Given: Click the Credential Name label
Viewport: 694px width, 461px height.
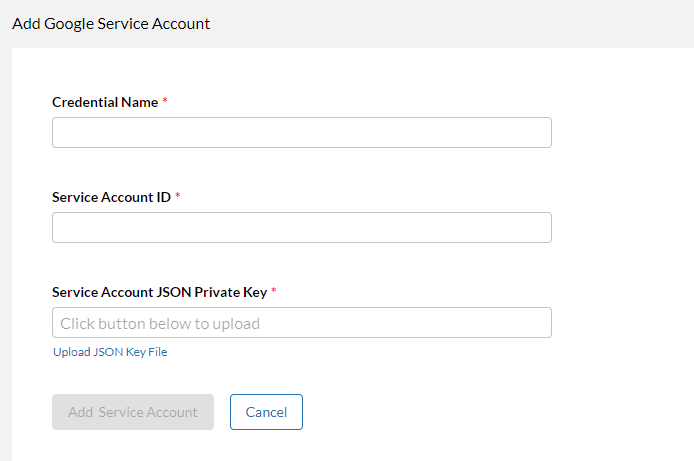Looking at the screenshot, I should click(x=105, y=102).
